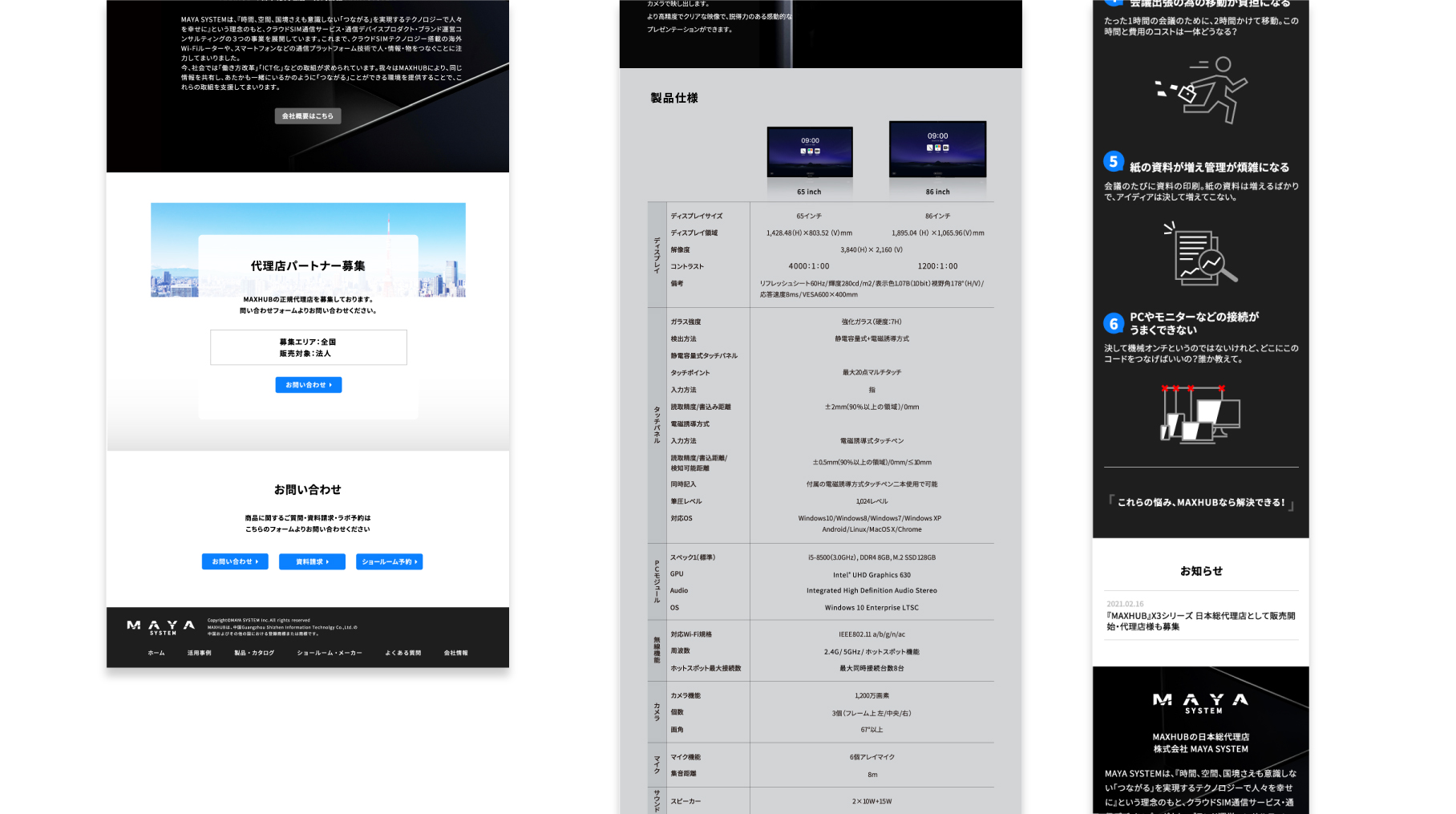Click the コントラスト value 1200:1:00
The image size is (1456, 814).
[937, 266]
